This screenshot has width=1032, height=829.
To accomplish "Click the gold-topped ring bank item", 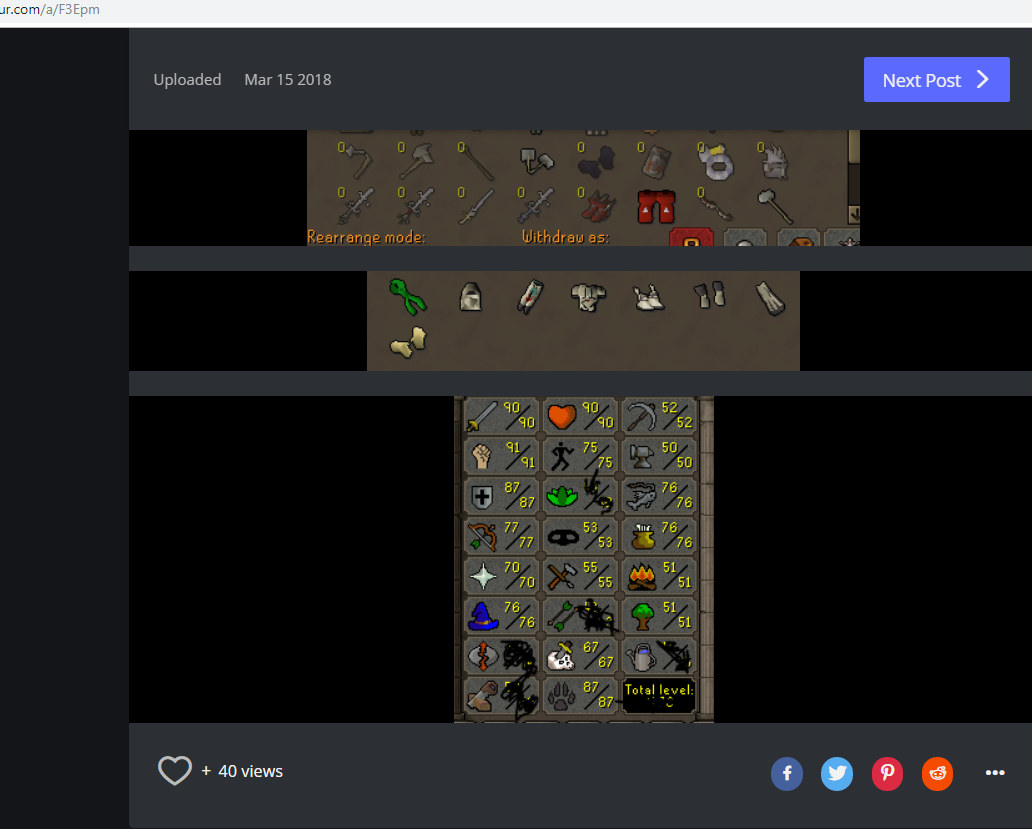I will pos(715,163).
